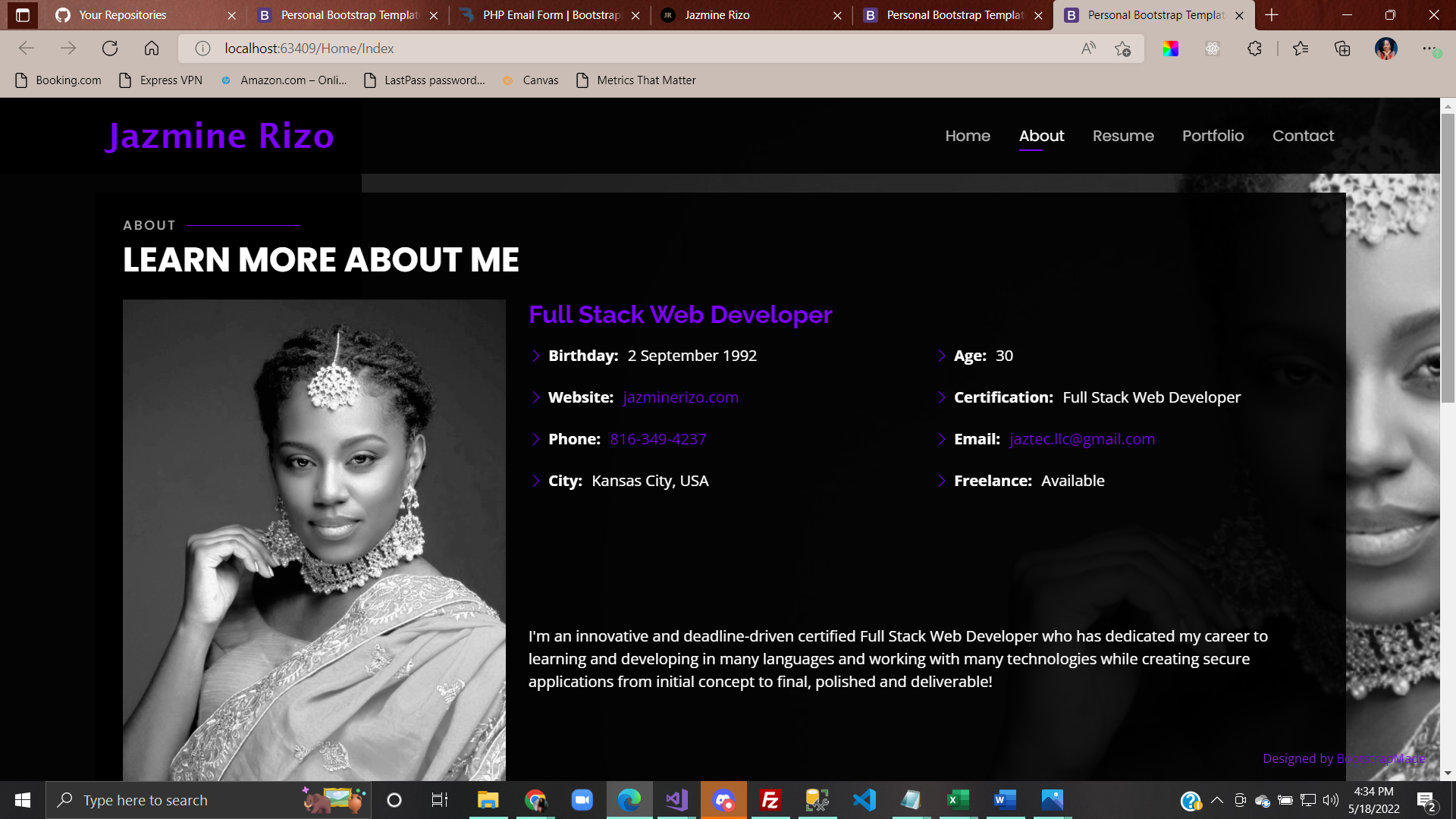Go to the Portfolio section link
Screen dimensions: 1456x819
click(x=1213, y=136)
